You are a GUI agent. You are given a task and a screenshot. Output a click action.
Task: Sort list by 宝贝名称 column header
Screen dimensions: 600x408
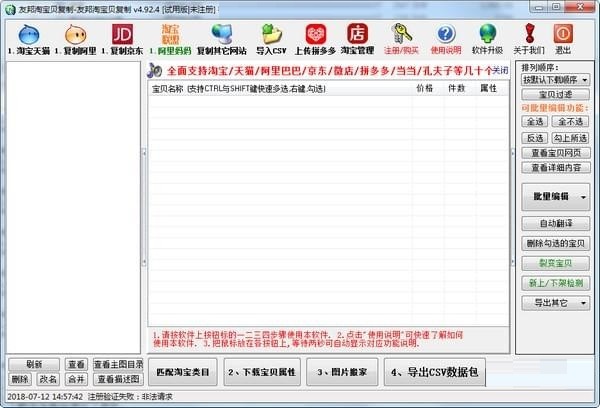pyautogui.click(x=280, y=89)
